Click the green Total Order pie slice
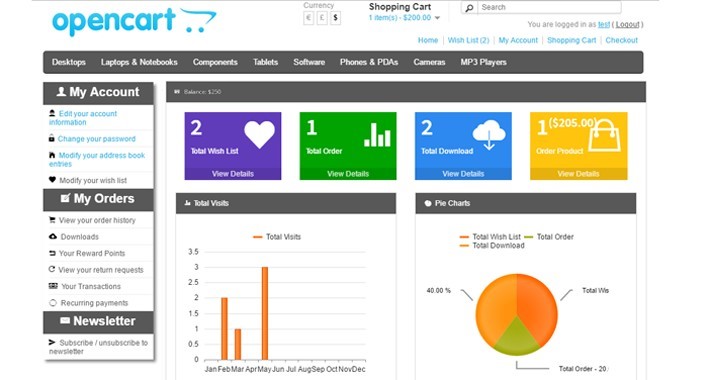This screenshot has height=380, width=710. 517,338
